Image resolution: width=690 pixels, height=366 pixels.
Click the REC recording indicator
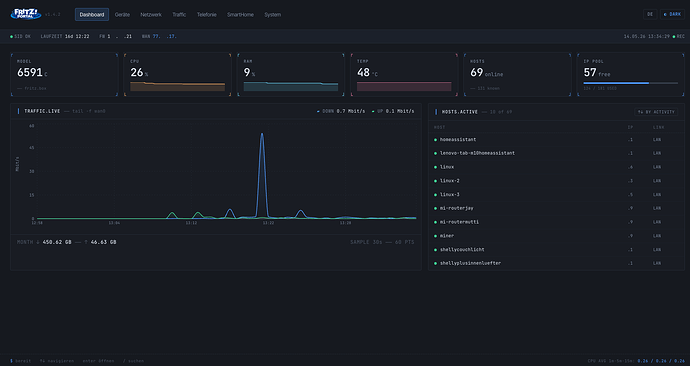tap(679, 37)
